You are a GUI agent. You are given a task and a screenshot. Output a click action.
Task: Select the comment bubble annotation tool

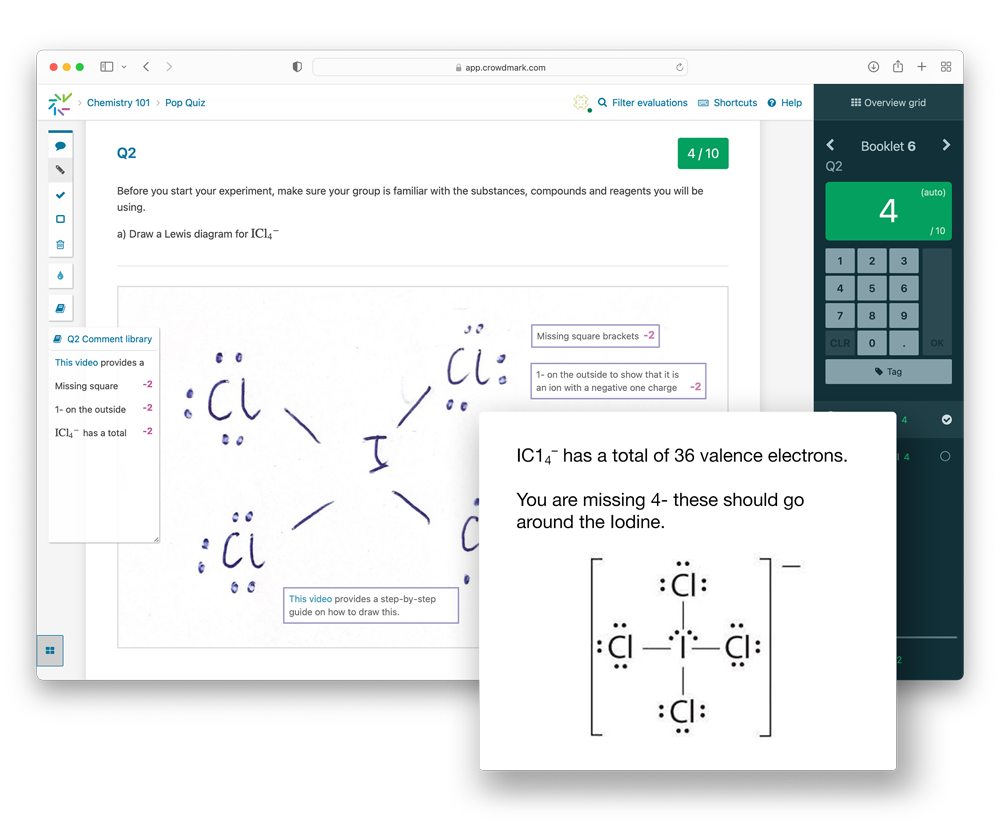point(60,146)
